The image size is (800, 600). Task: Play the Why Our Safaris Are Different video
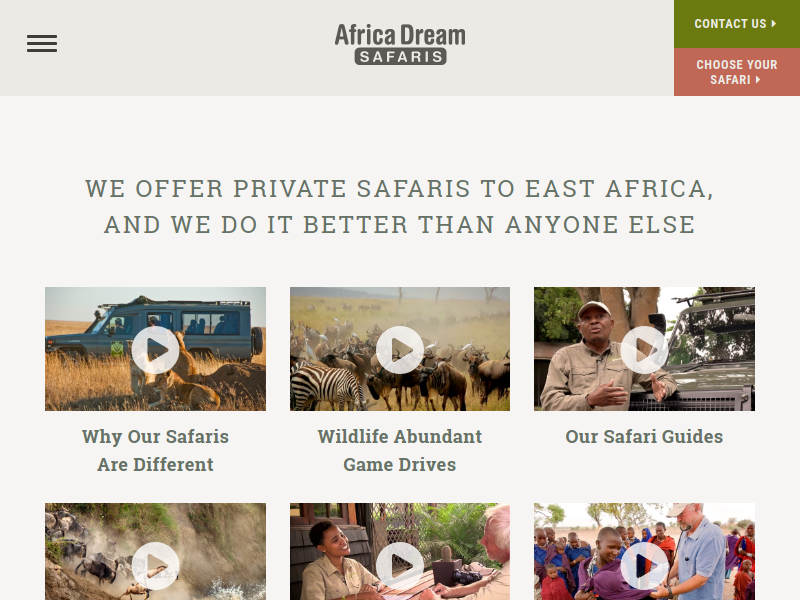[155, 350]
